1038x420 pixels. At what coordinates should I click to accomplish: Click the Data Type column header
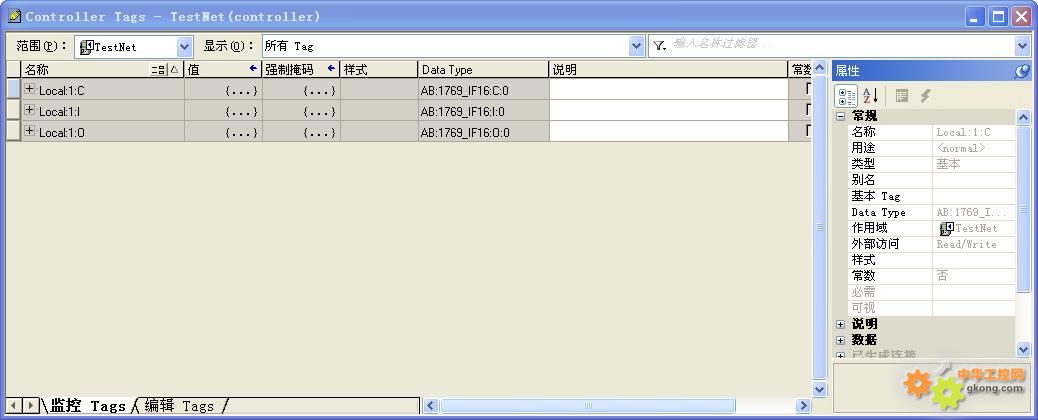point(483,70)
